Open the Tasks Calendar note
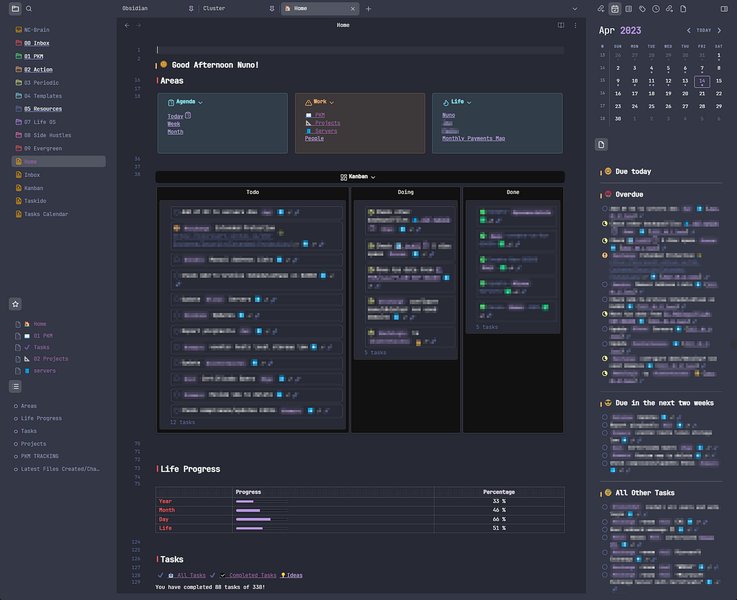Screen dimensions: 737x600 coord(46,214)
